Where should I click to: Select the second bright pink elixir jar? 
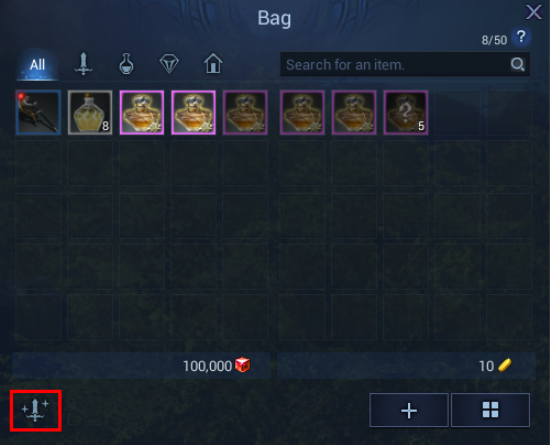click(193, 113)
